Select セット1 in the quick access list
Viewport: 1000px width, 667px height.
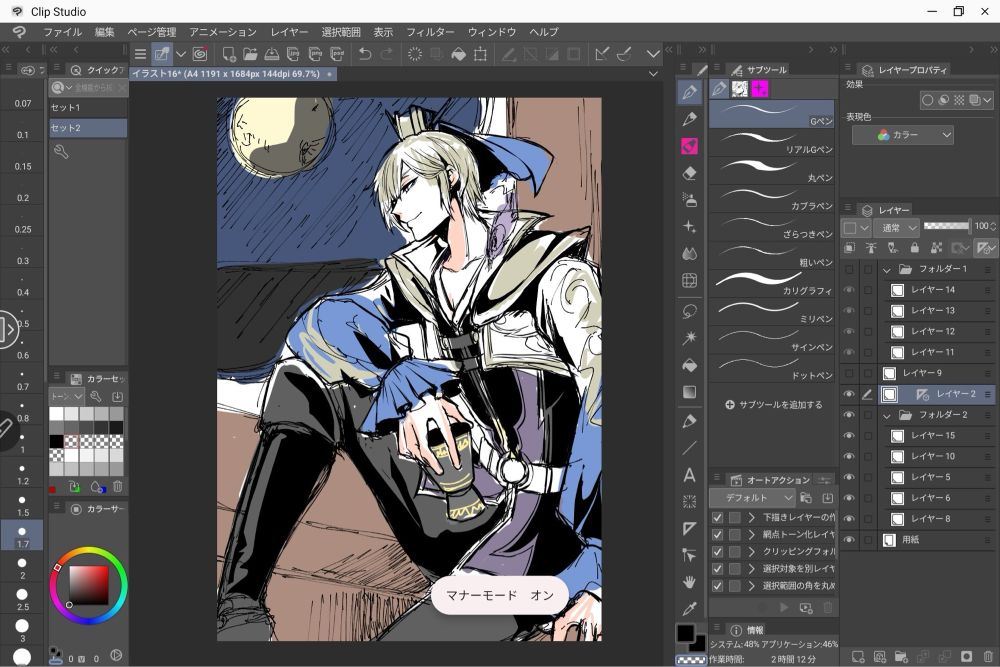(88, 108)
